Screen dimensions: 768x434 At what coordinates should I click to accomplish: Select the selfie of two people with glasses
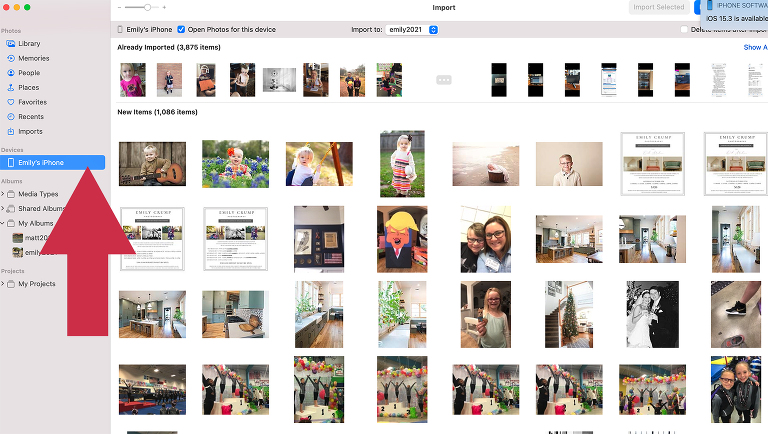486,240
